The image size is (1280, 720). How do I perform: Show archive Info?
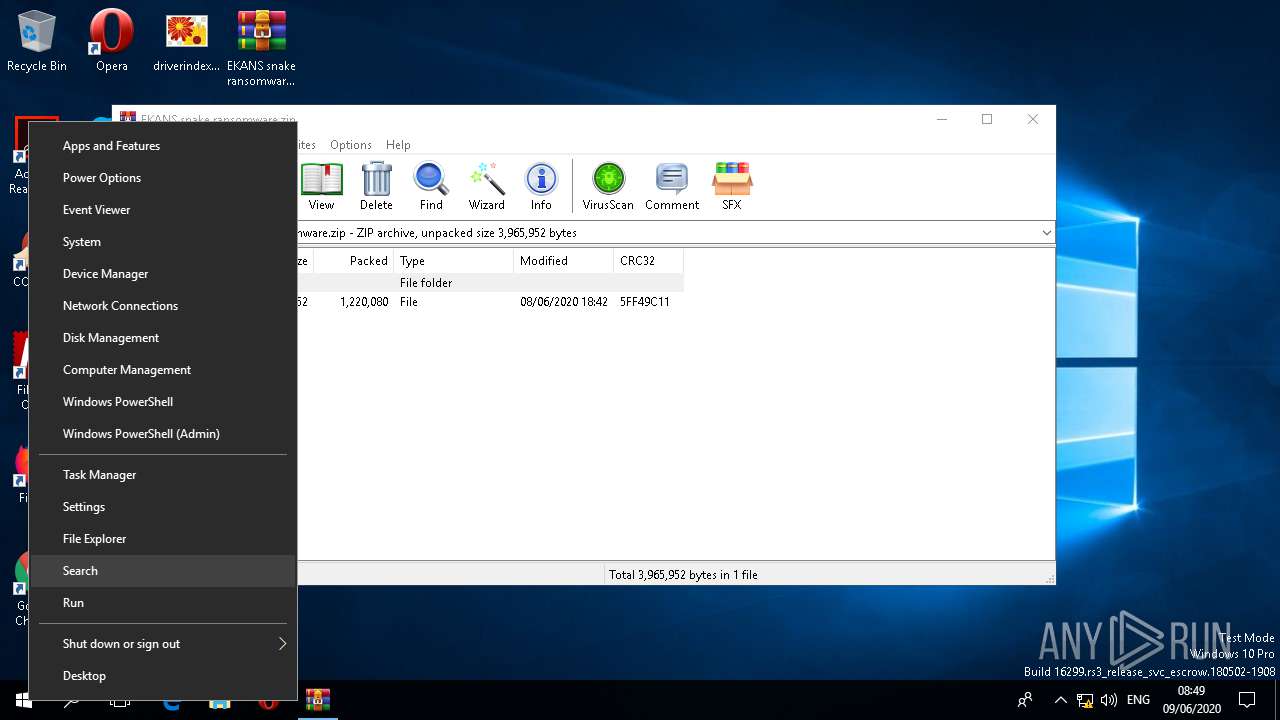coord(541,186)
